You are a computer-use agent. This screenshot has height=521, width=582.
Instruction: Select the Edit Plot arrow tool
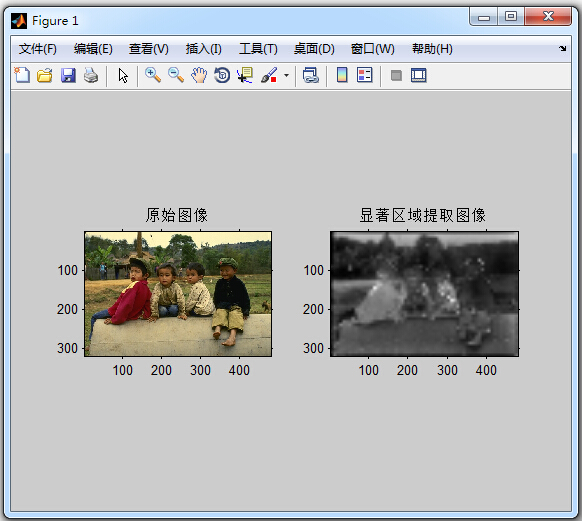(x=123, y=76)
